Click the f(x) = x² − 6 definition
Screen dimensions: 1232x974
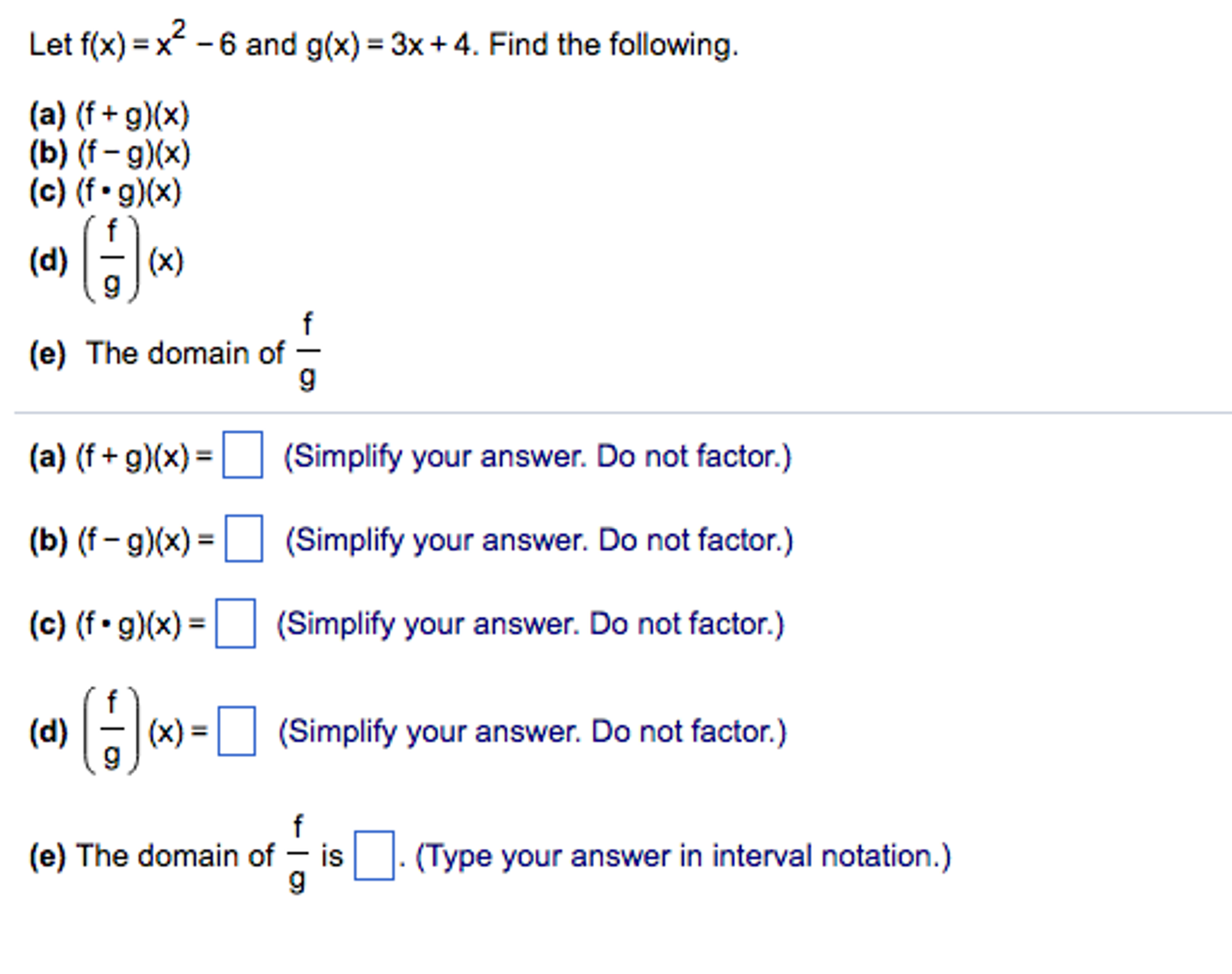tap(158, 43)
